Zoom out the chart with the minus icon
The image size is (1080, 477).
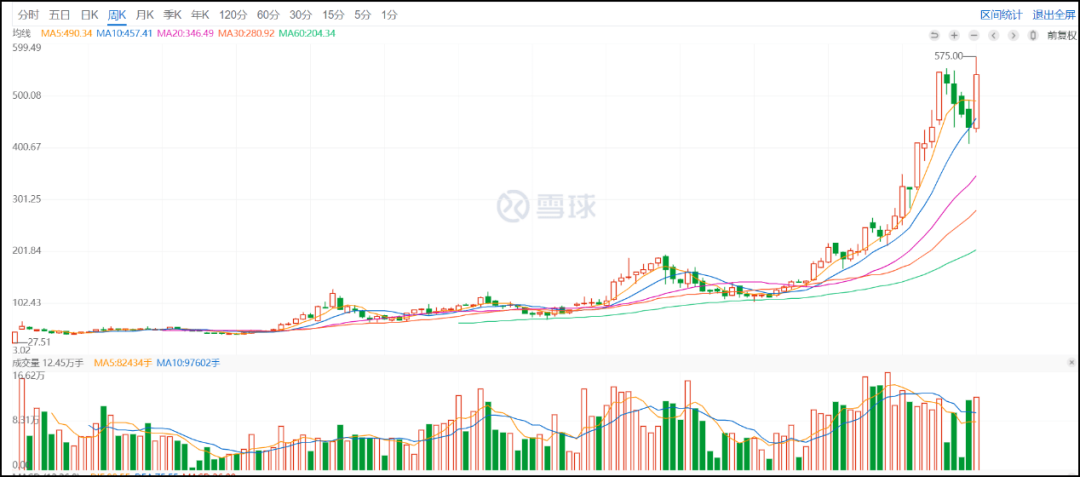click(973, 35)
